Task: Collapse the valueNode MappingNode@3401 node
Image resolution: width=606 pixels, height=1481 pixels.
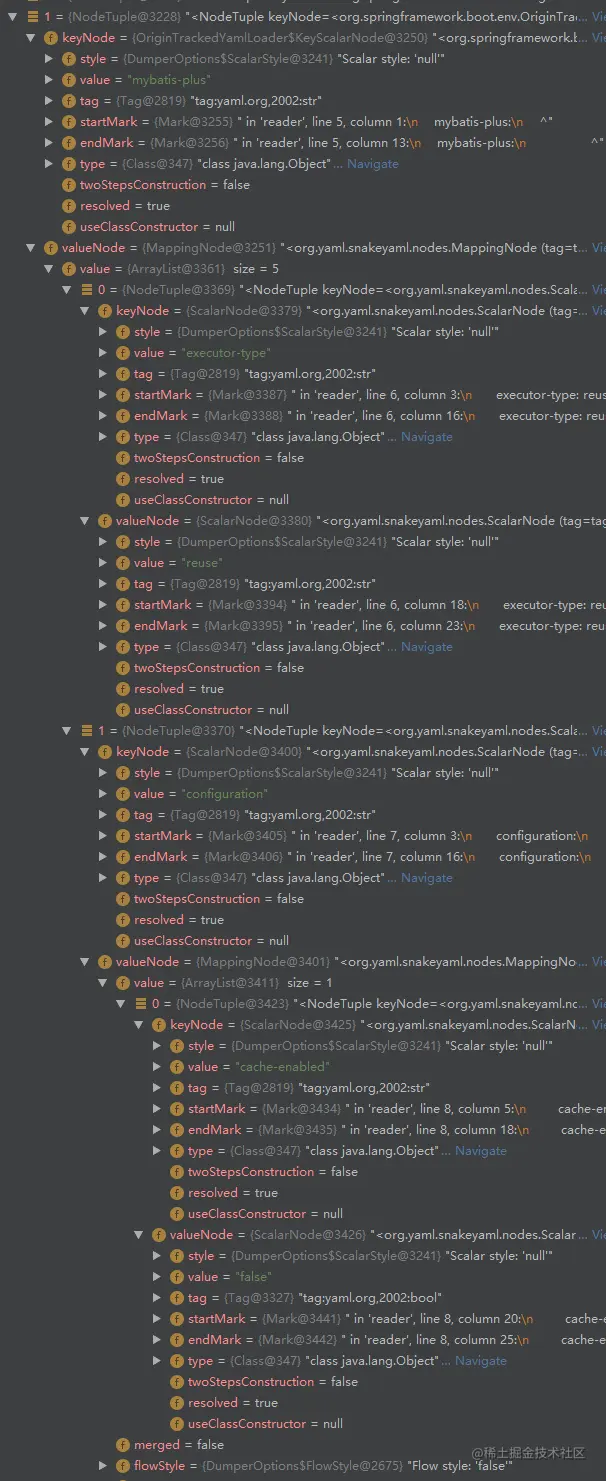Action: [85, 962]
